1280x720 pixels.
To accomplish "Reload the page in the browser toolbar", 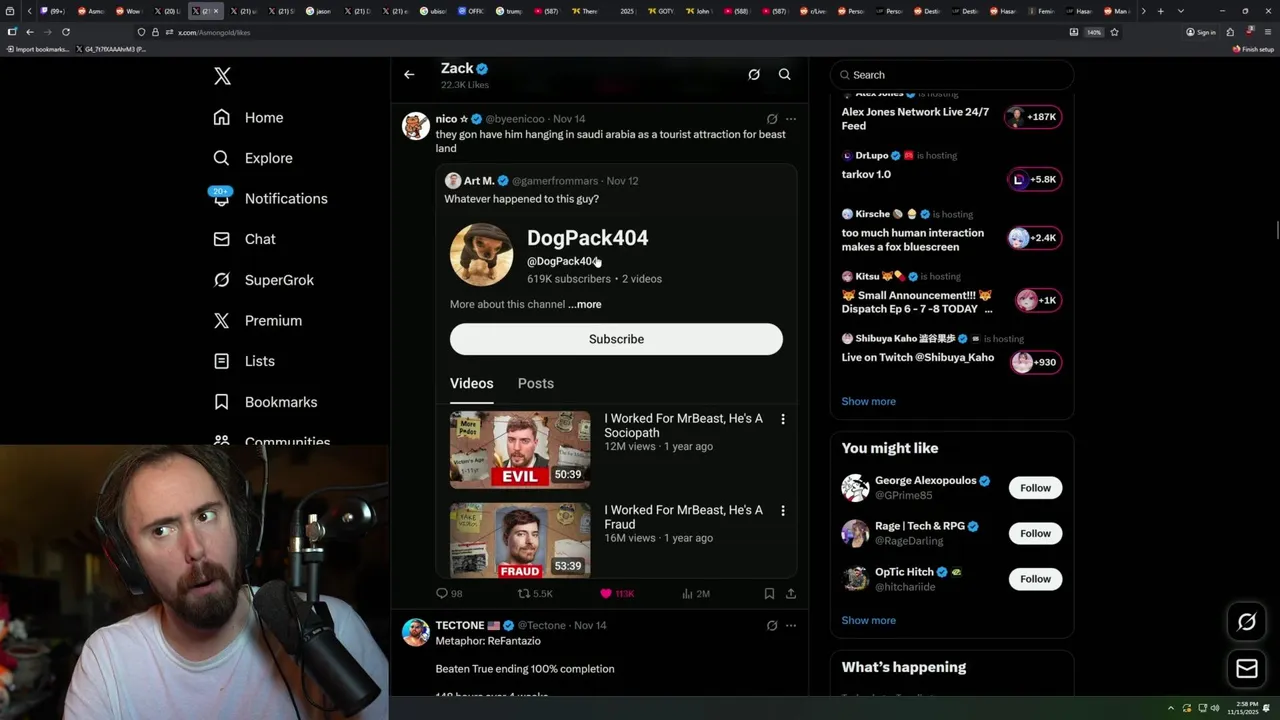I will pyautogui.click(x=66, y=32).
